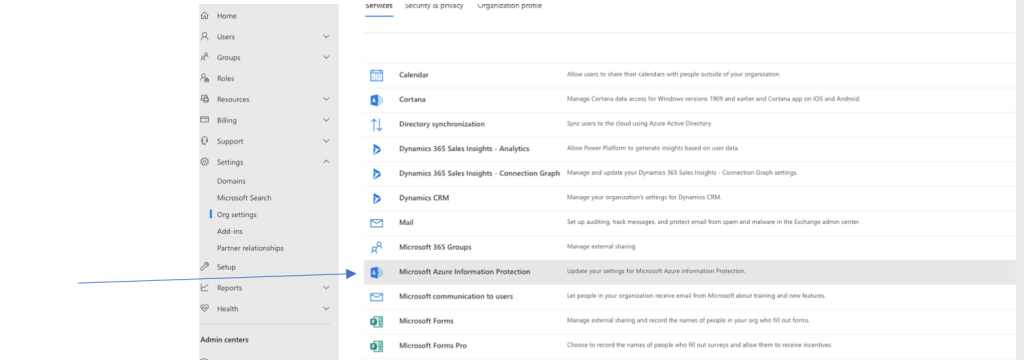Viewport: 1024px width, 360px height.
Task: Click the Azure Information Protection icon
Action: pos(376,272)
